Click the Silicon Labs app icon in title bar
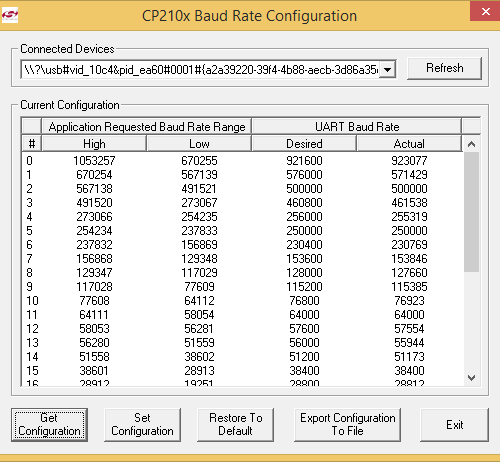500x462 pixels. 10,16
